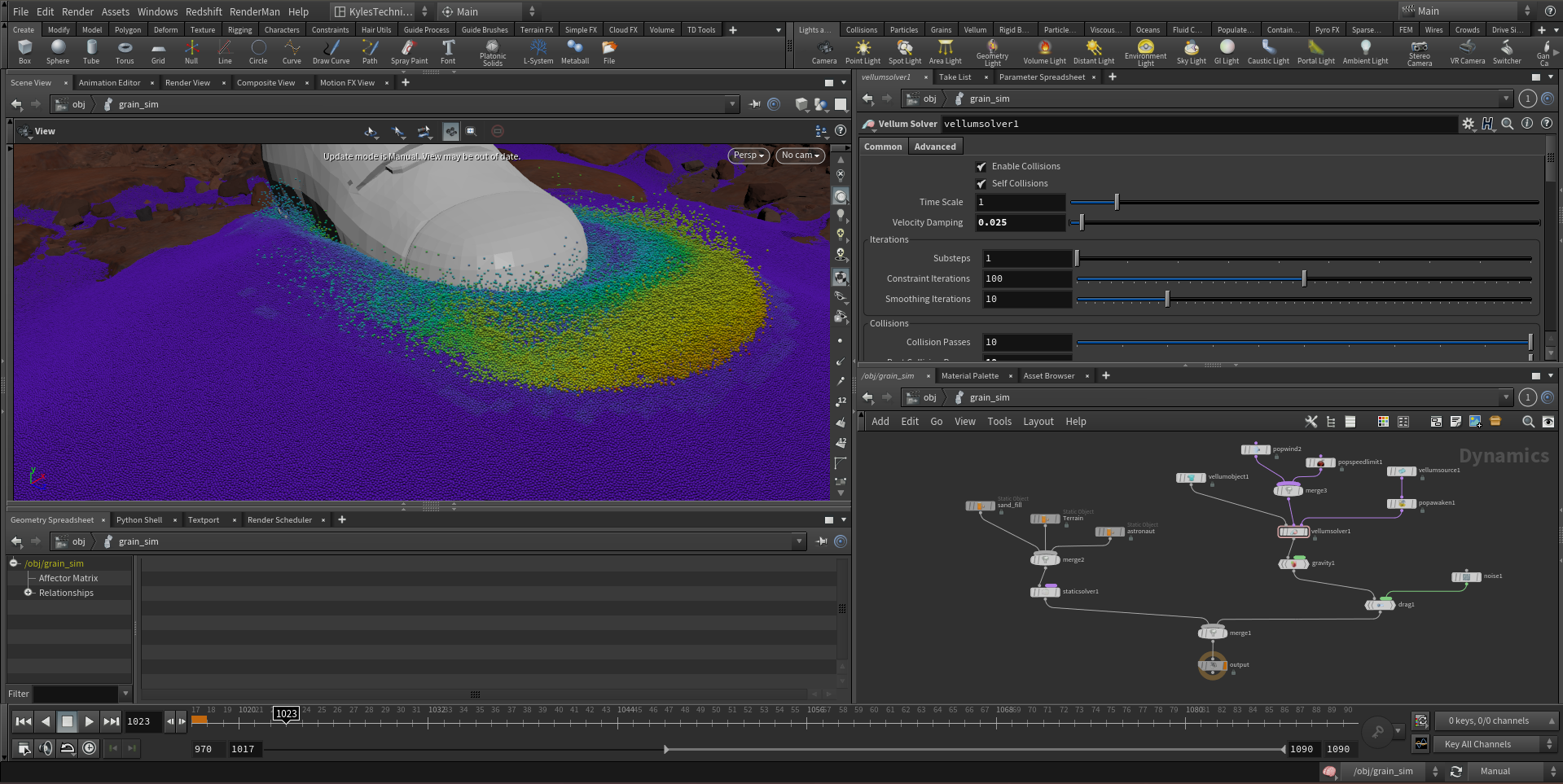Click the Vellum Solver gear icon

click(1468, 124)
